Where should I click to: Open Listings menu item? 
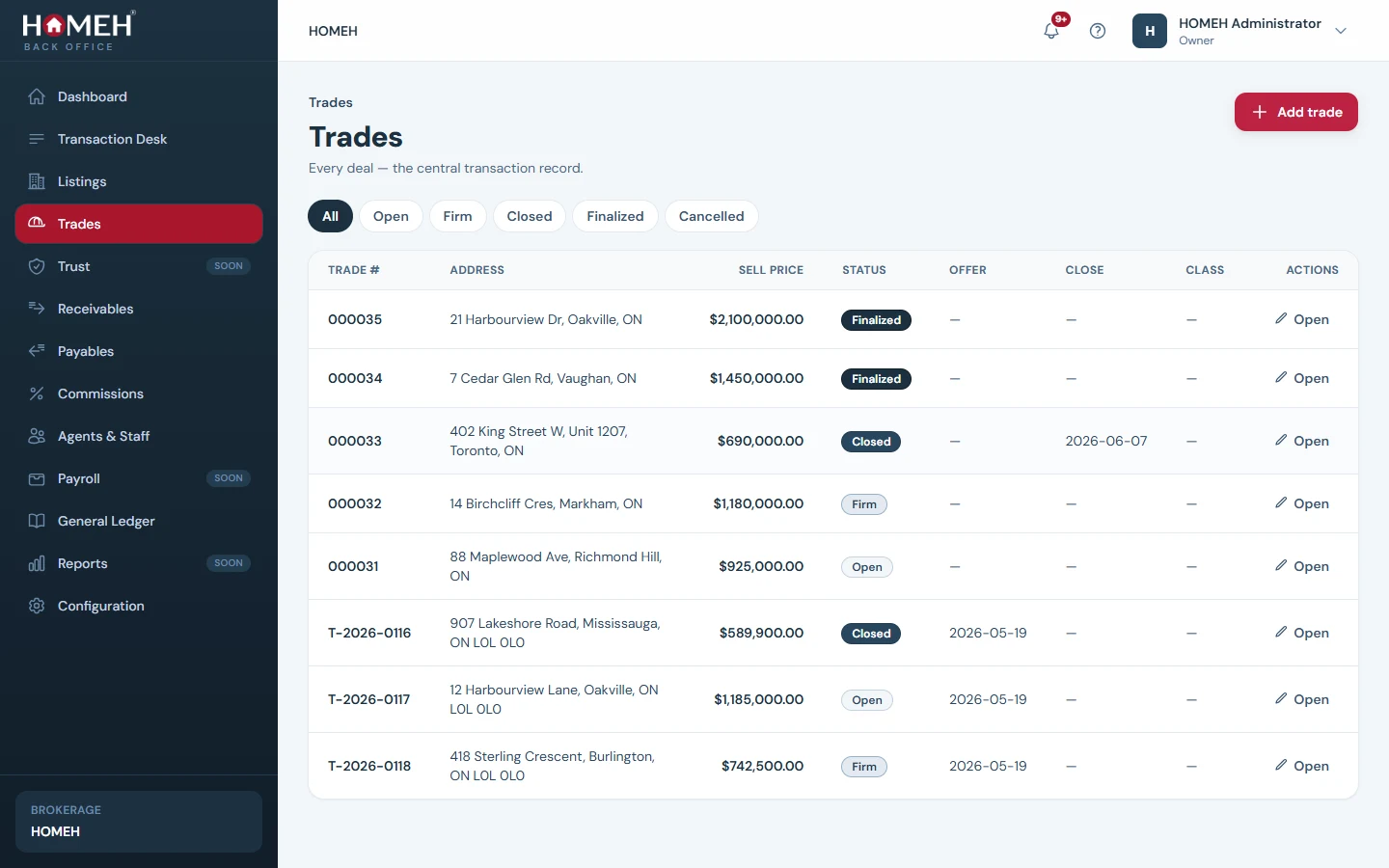point(139,181)
